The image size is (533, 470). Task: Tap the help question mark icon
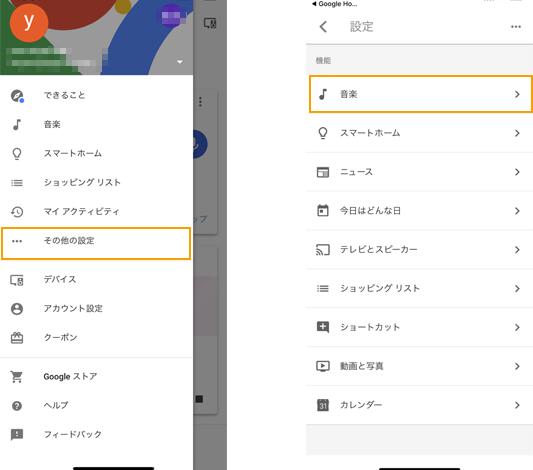click(x=17, y=406)
